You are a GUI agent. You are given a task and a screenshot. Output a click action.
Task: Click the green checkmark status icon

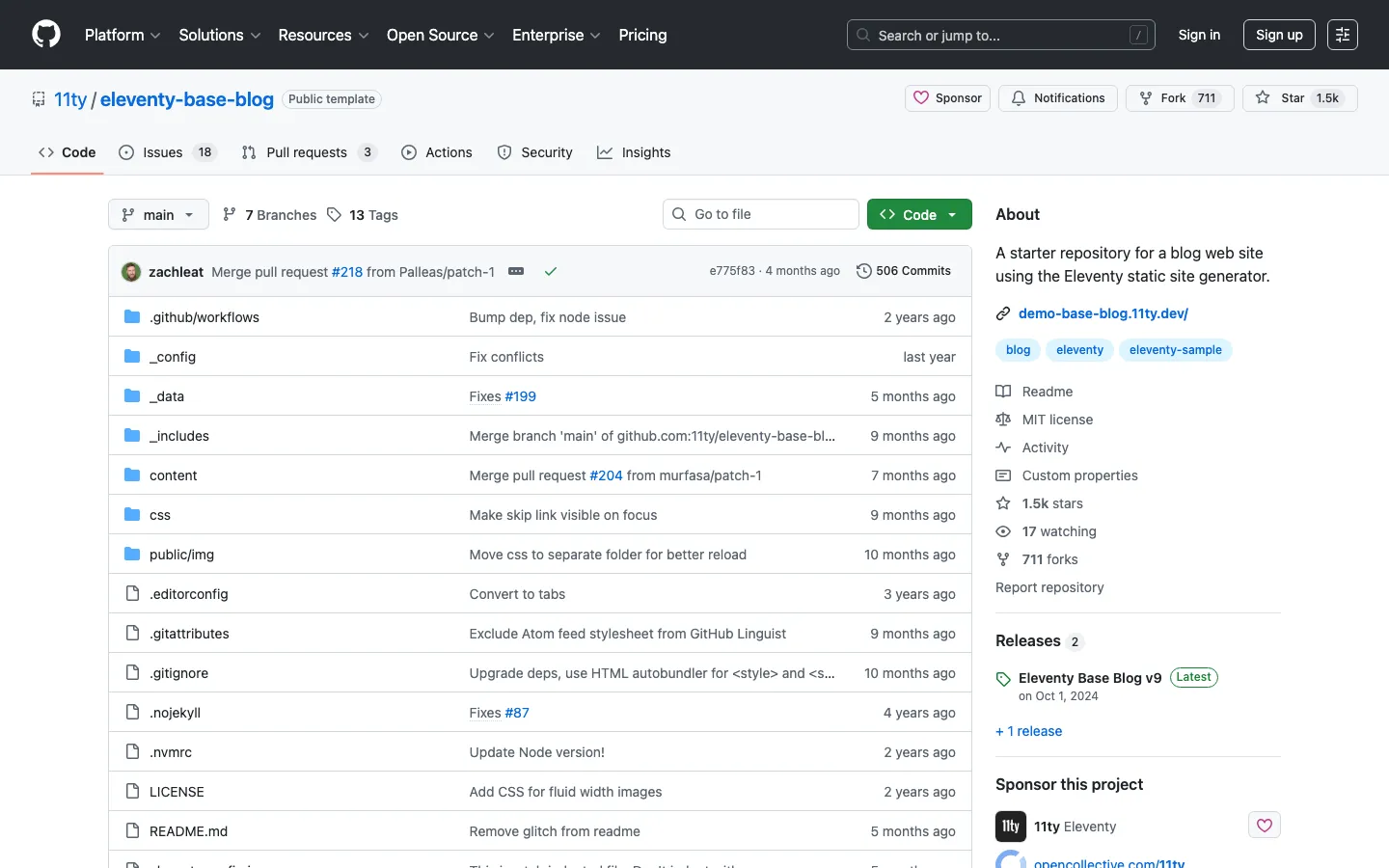551,271
